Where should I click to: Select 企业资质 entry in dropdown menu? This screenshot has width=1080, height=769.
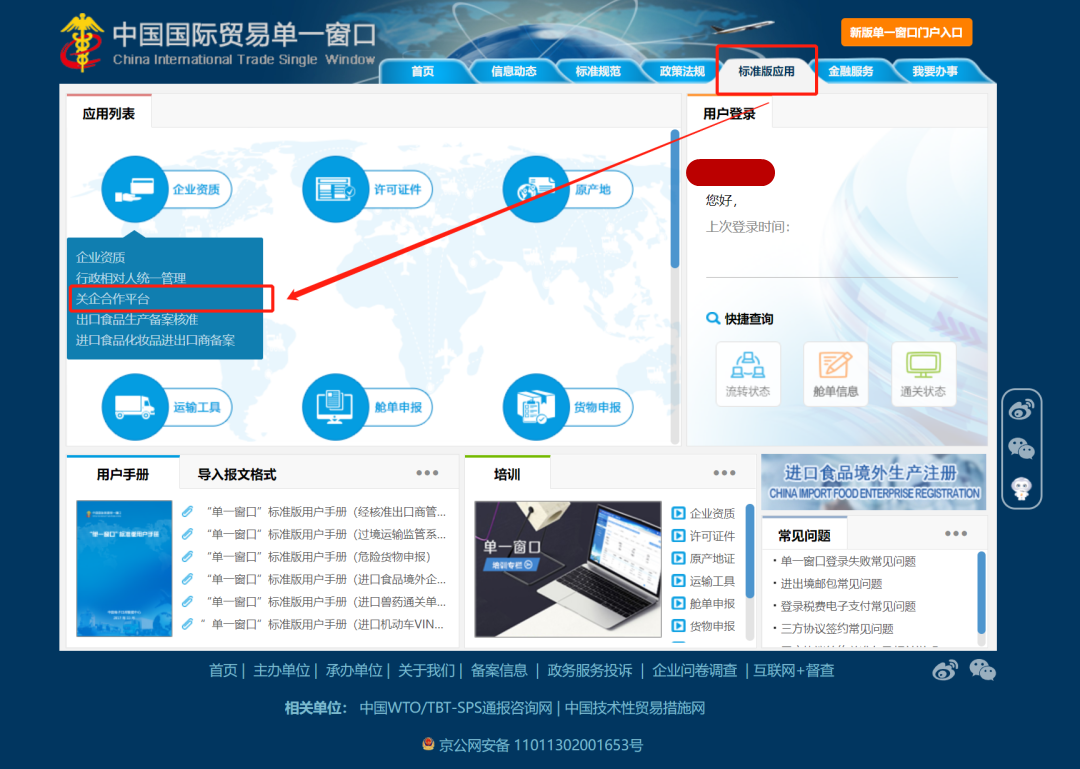(101, 257)
